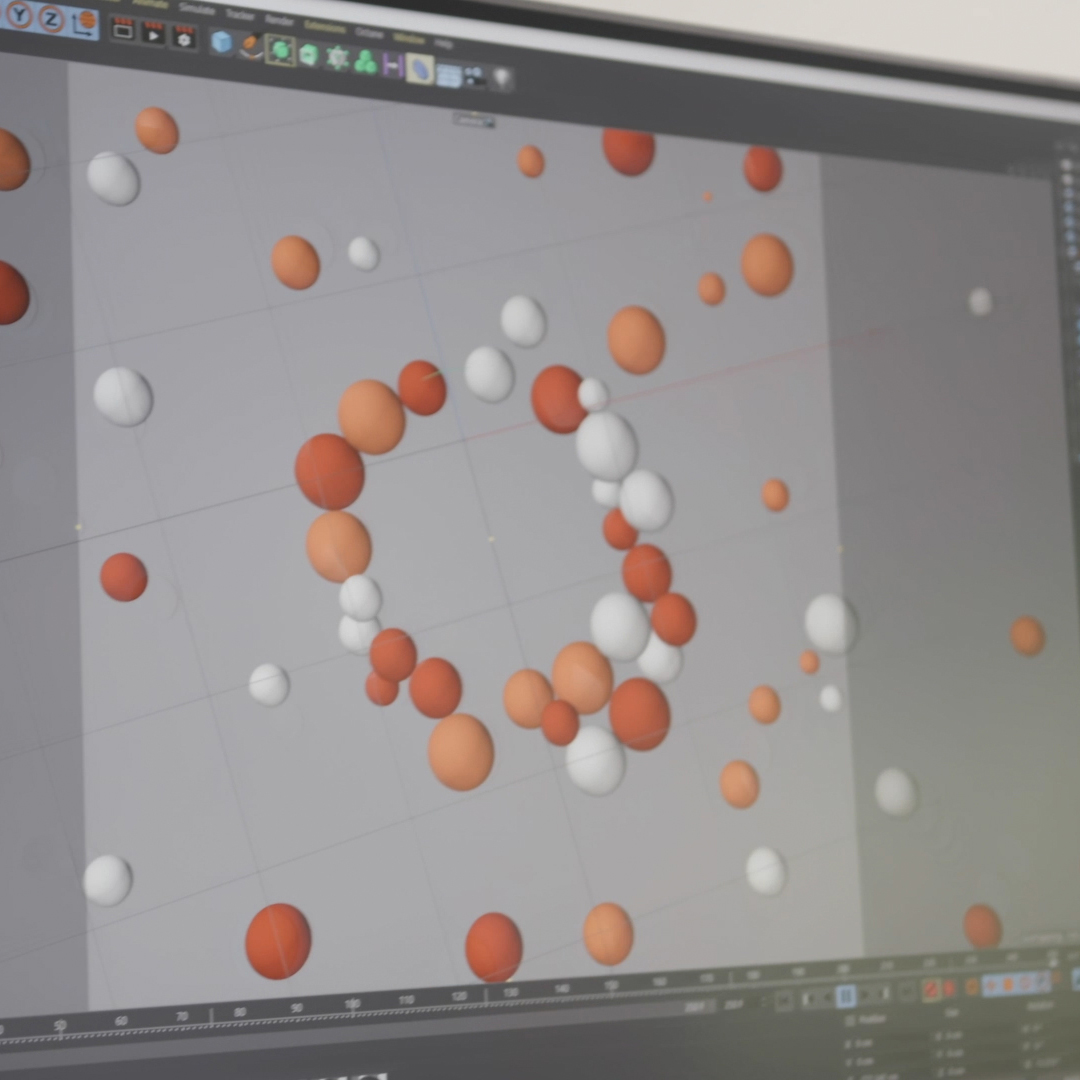The image size is (1080, 1080).
Task: Click the purple field icon
Action: (x=392, y=65)
